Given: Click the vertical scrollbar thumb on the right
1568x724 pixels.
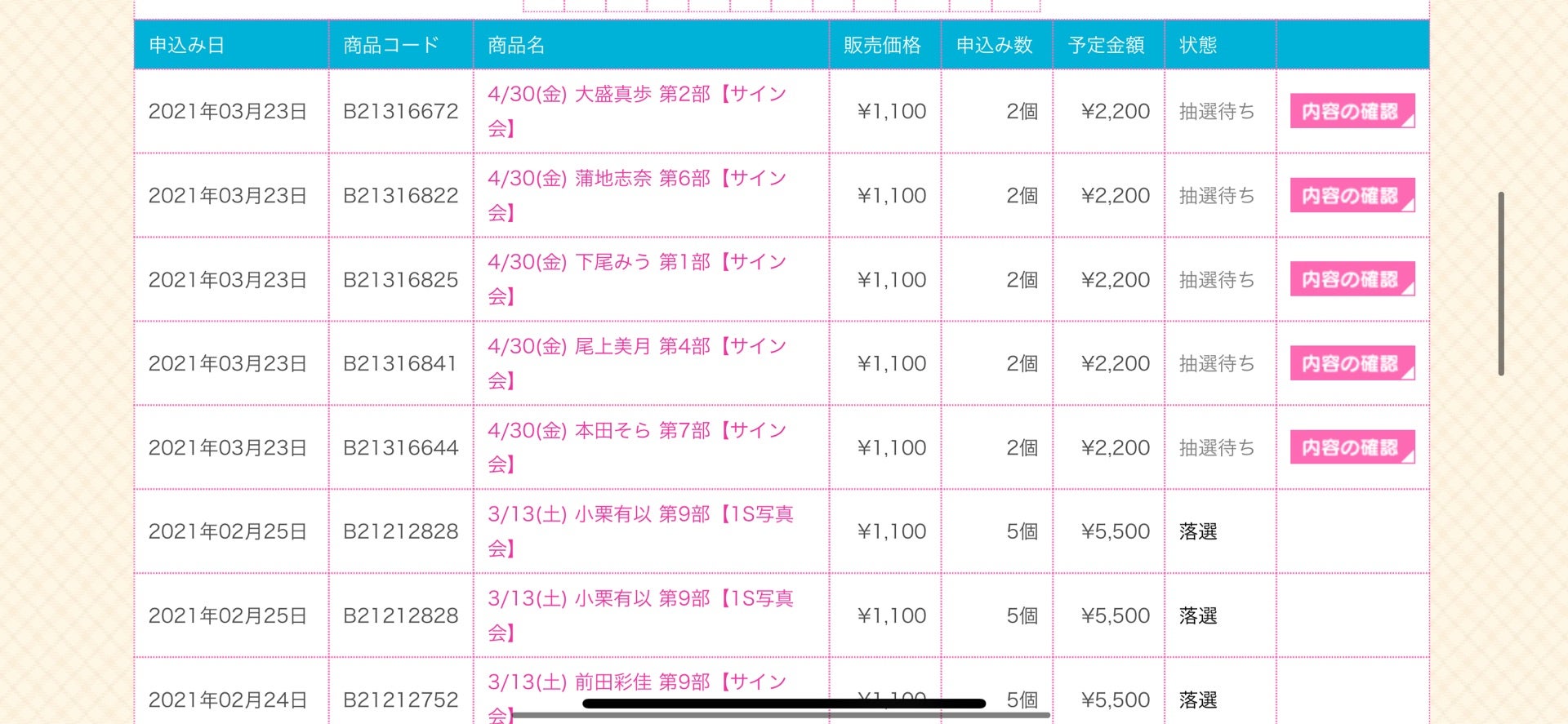Looking at the screenshot, I should pyautogui.click(x=1501, y=283).
